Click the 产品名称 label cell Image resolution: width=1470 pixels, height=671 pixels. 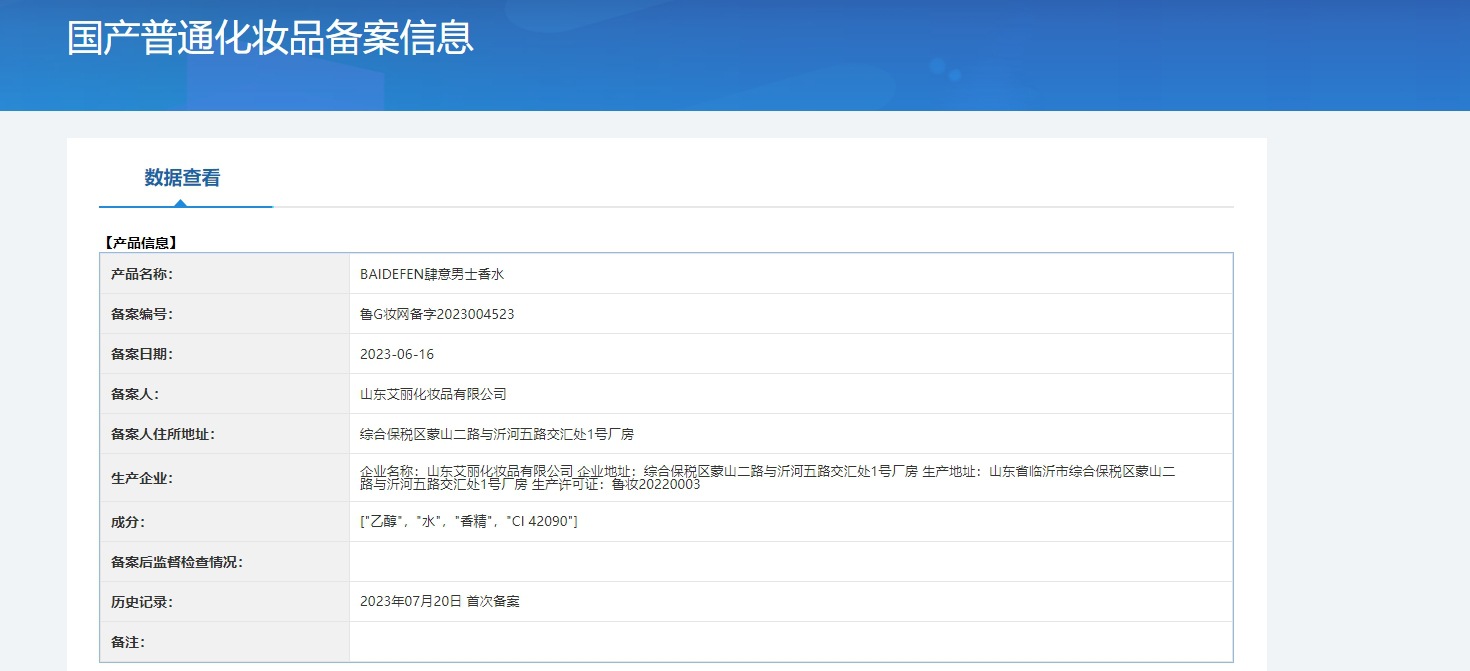[x=225, y=274]
